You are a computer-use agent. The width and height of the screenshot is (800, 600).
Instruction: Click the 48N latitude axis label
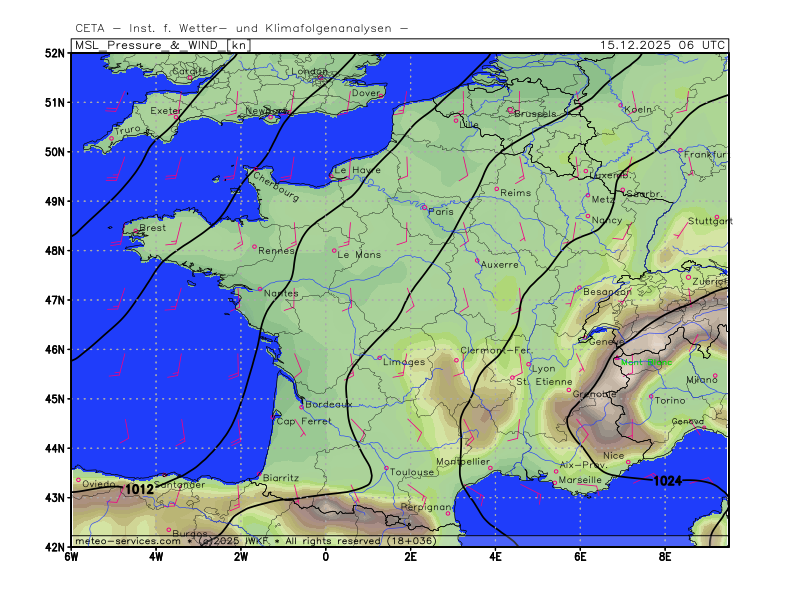54,250
